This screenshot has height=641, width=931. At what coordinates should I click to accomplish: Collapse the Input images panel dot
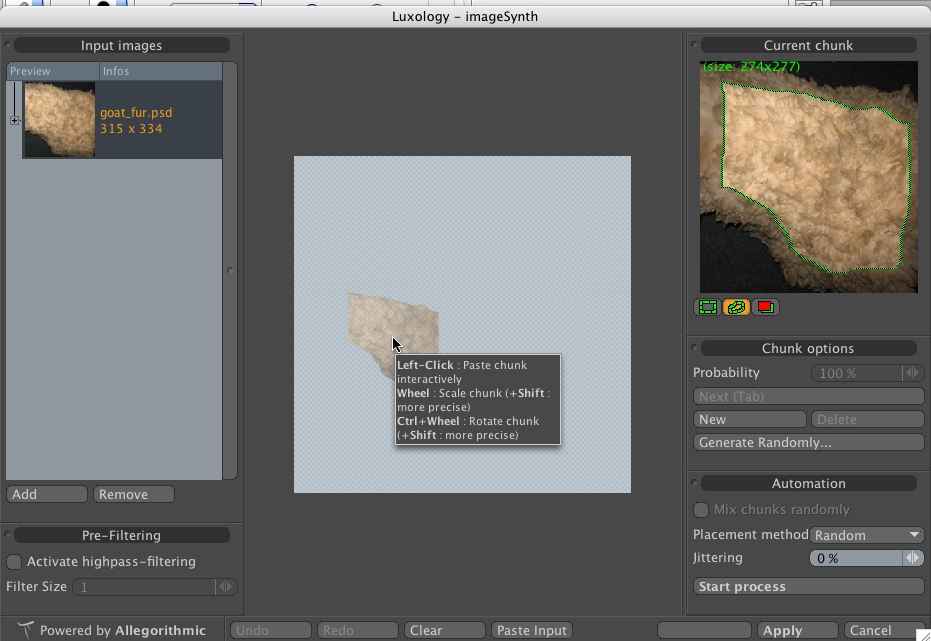point(9,46)
